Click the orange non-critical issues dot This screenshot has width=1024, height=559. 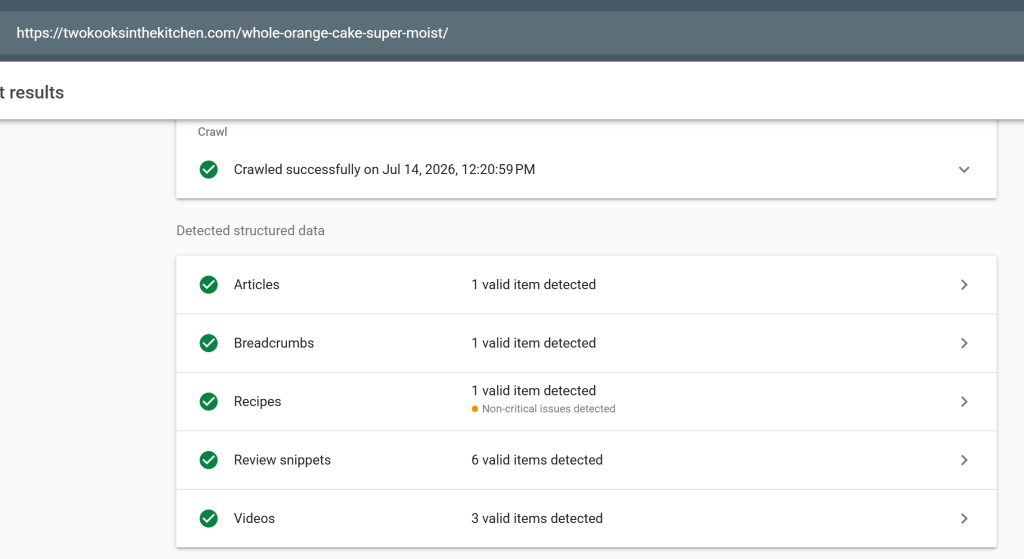pos(475,409)
